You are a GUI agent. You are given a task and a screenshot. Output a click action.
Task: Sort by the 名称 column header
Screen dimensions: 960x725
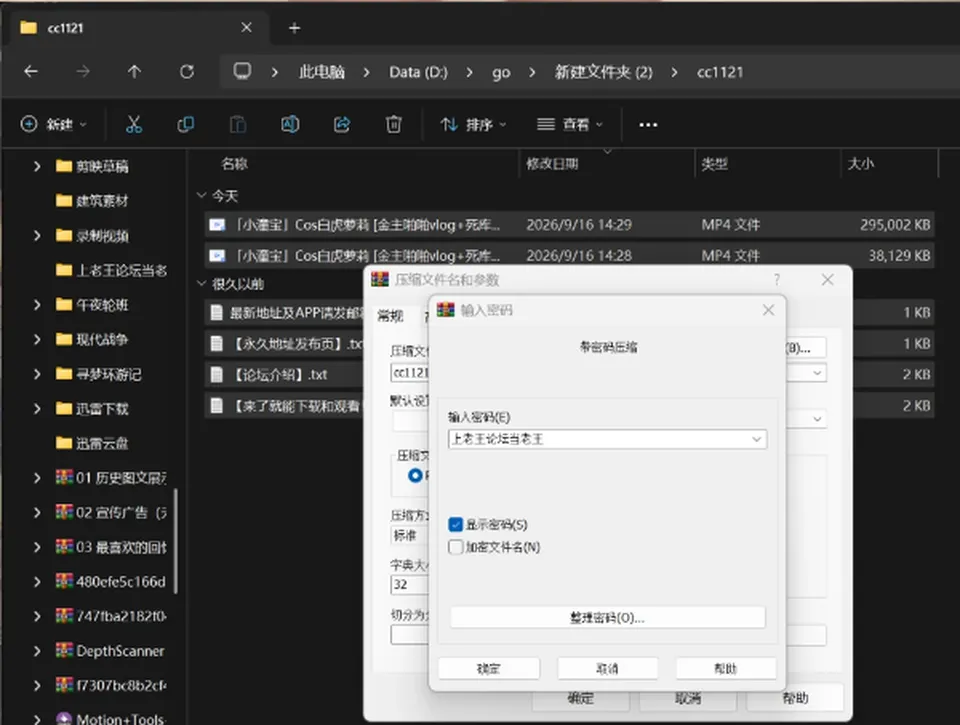[234, 163]
